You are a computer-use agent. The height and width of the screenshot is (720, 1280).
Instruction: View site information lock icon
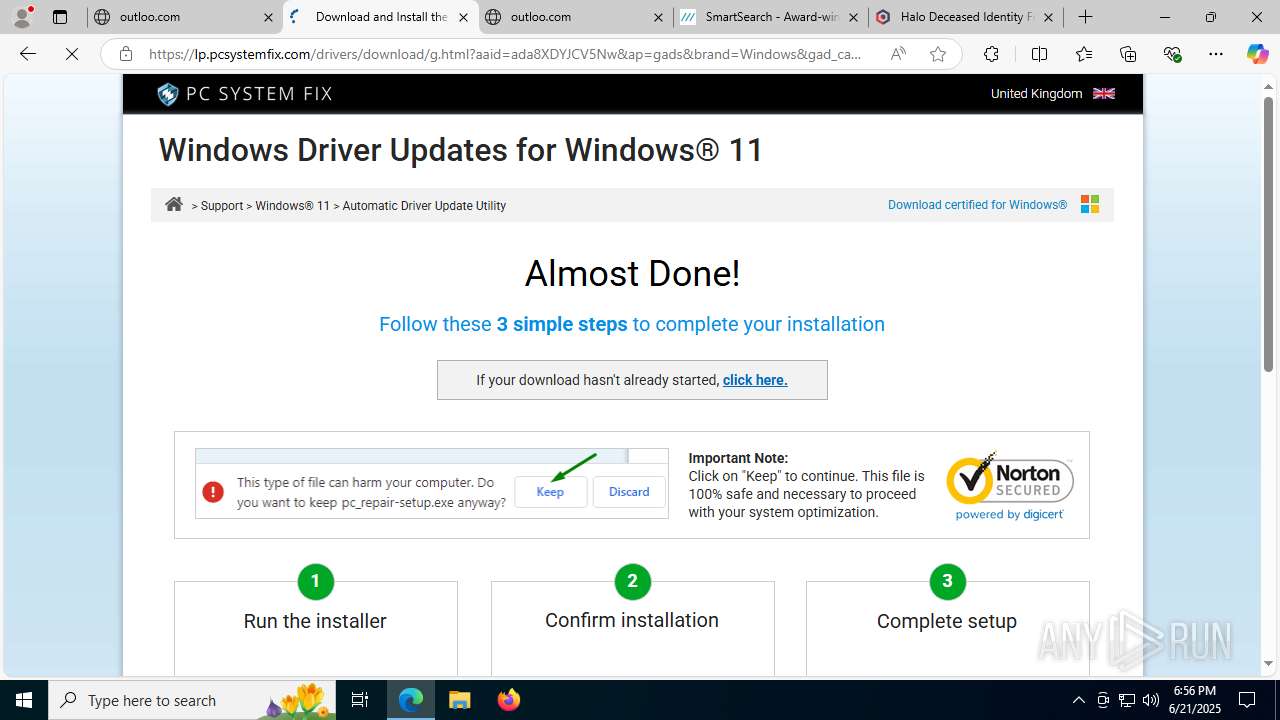click(125, 54)
